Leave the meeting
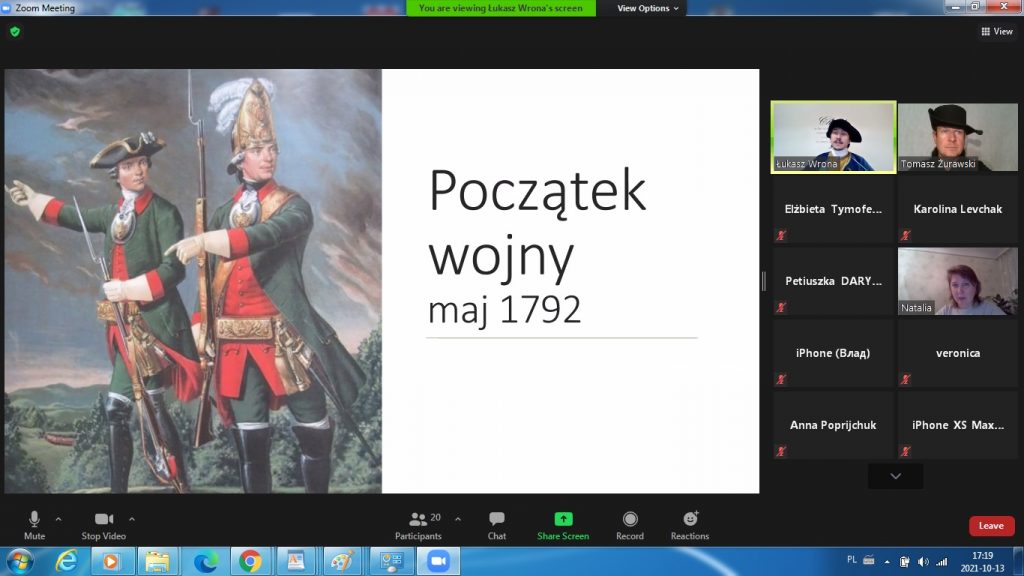 click(x=991, y=526)
